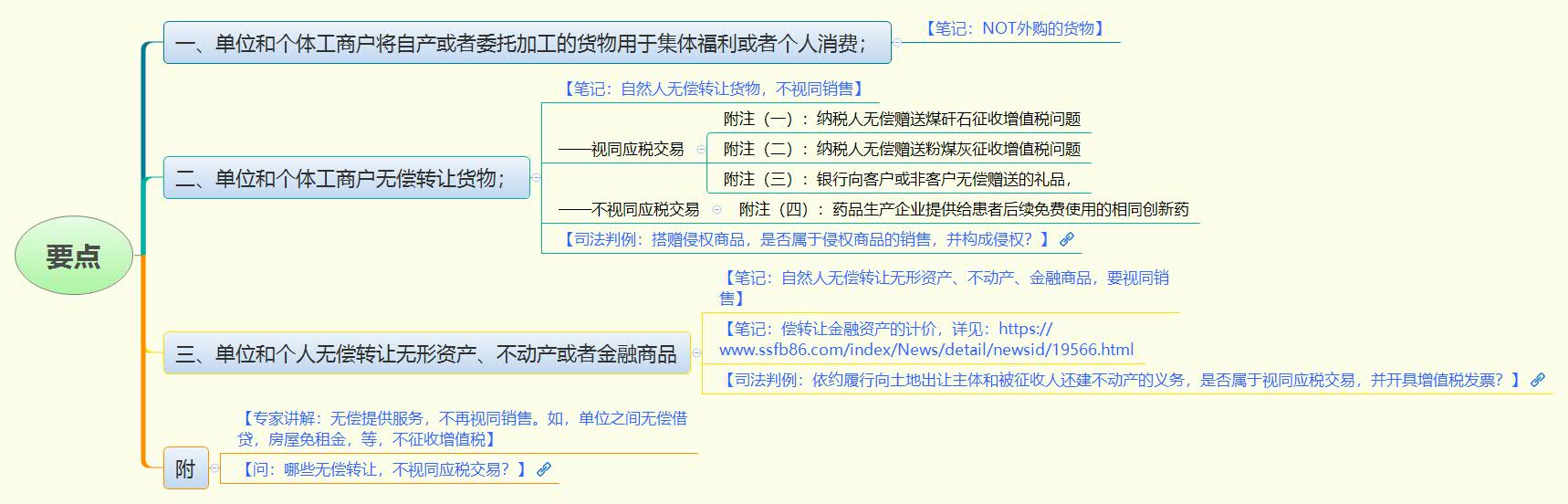This screenshot has width=1568, height=504.
Task: Click note 自然人无偿转让无形资产、不动产、金融商品
Action: point(944,288)
